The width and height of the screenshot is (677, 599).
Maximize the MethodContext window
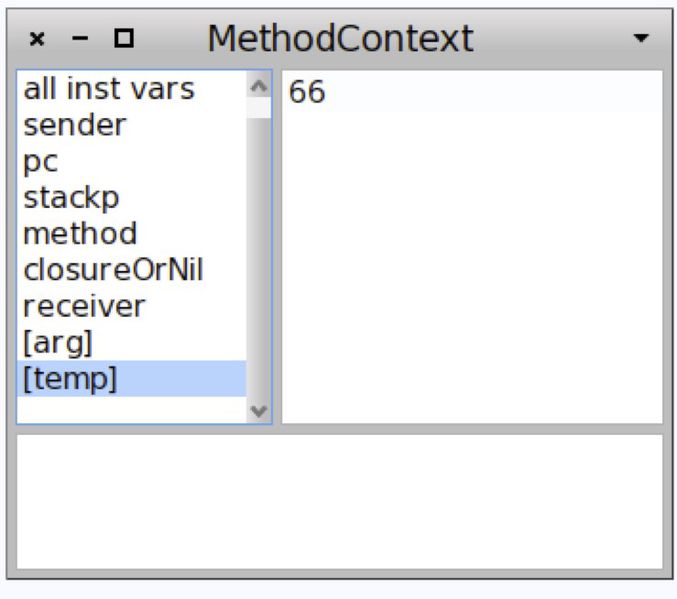pyautogui.click(x=124, y=39)
